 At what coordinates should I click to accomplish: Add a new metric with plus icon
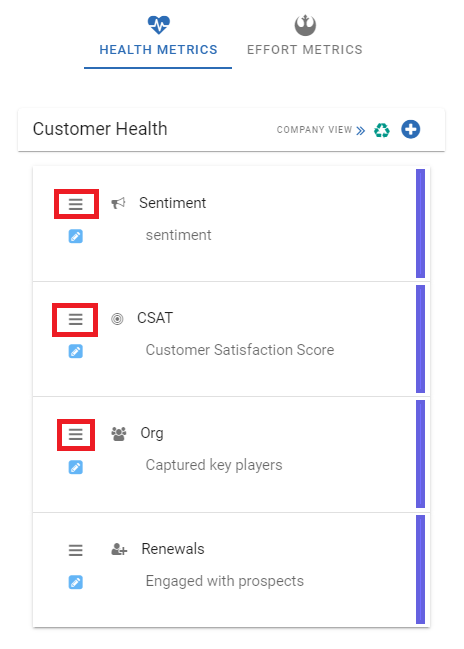[411, 130]
